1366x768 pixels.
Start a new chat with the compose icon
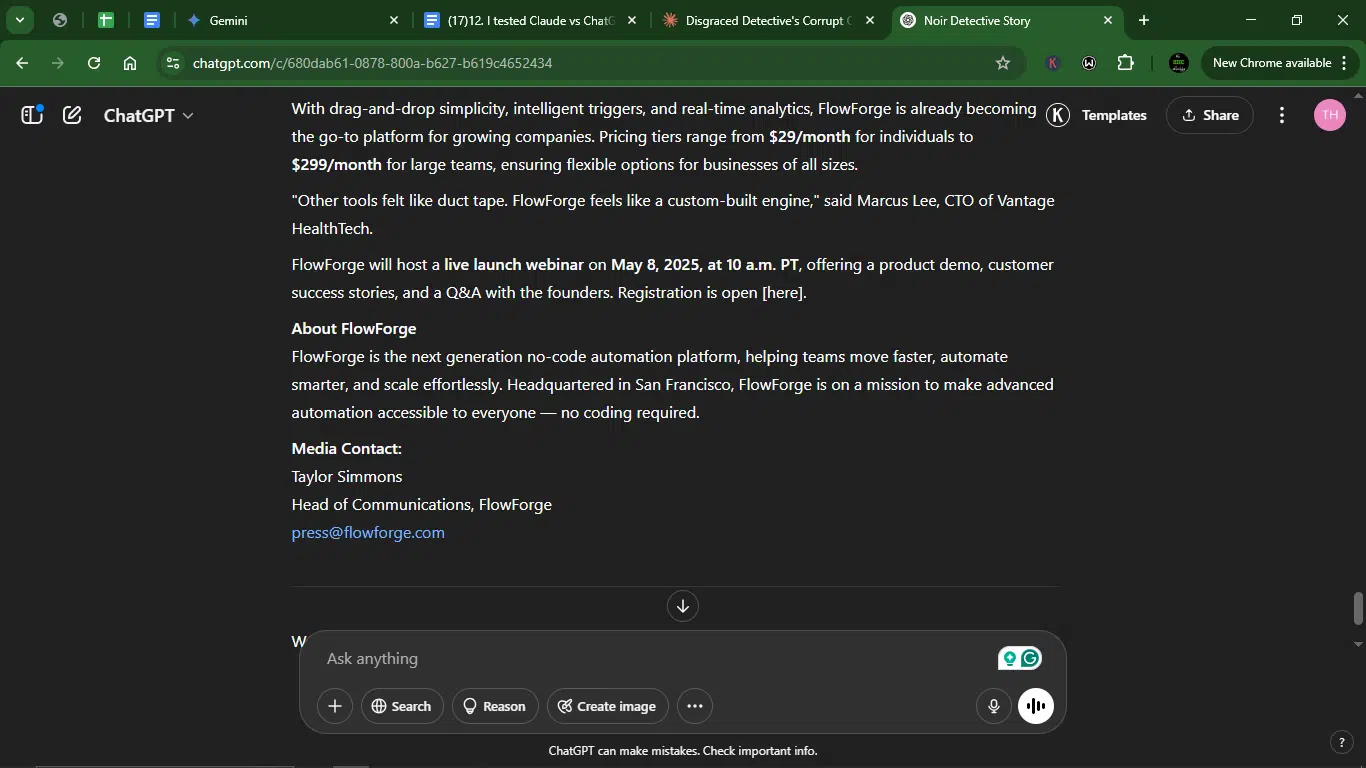point(72,115)
